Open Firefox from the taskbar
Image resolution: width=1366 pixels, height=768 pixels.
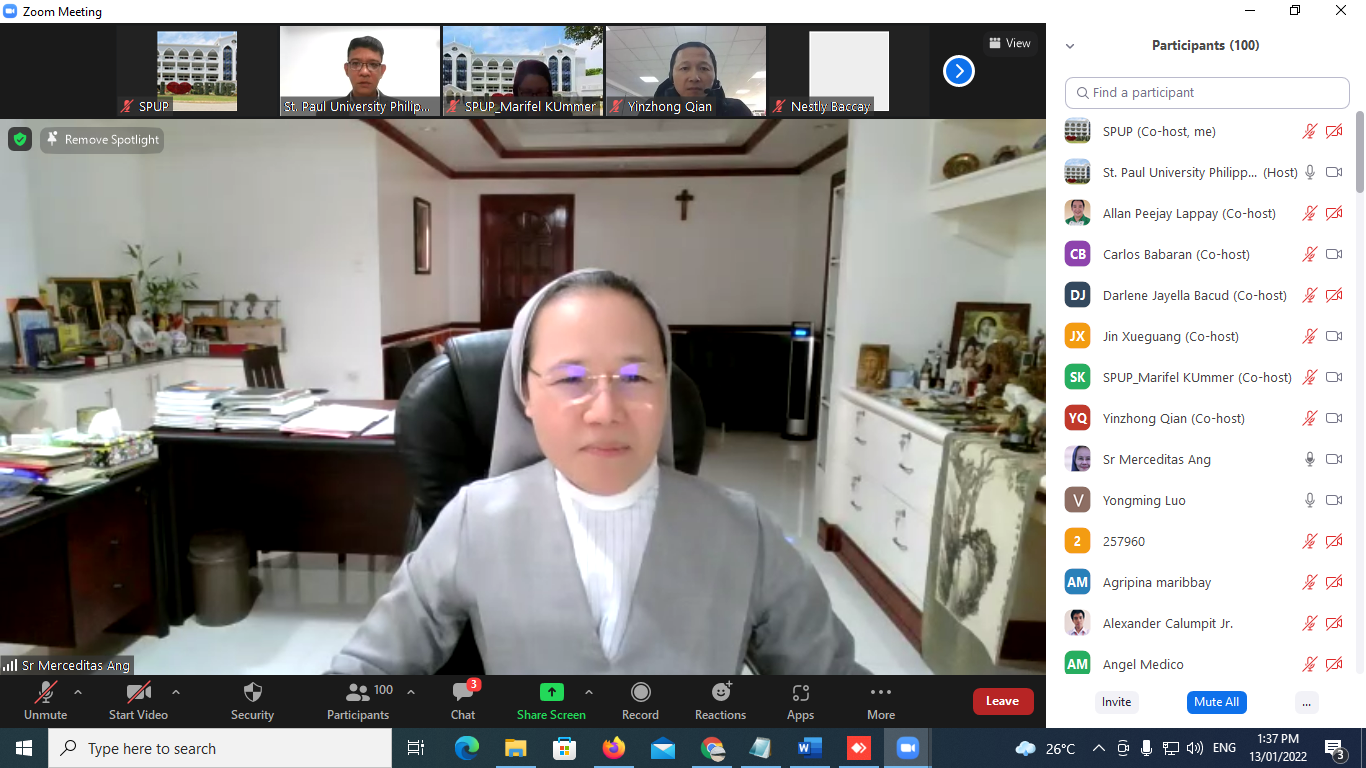pyautogui.click(x=614, y=748)
